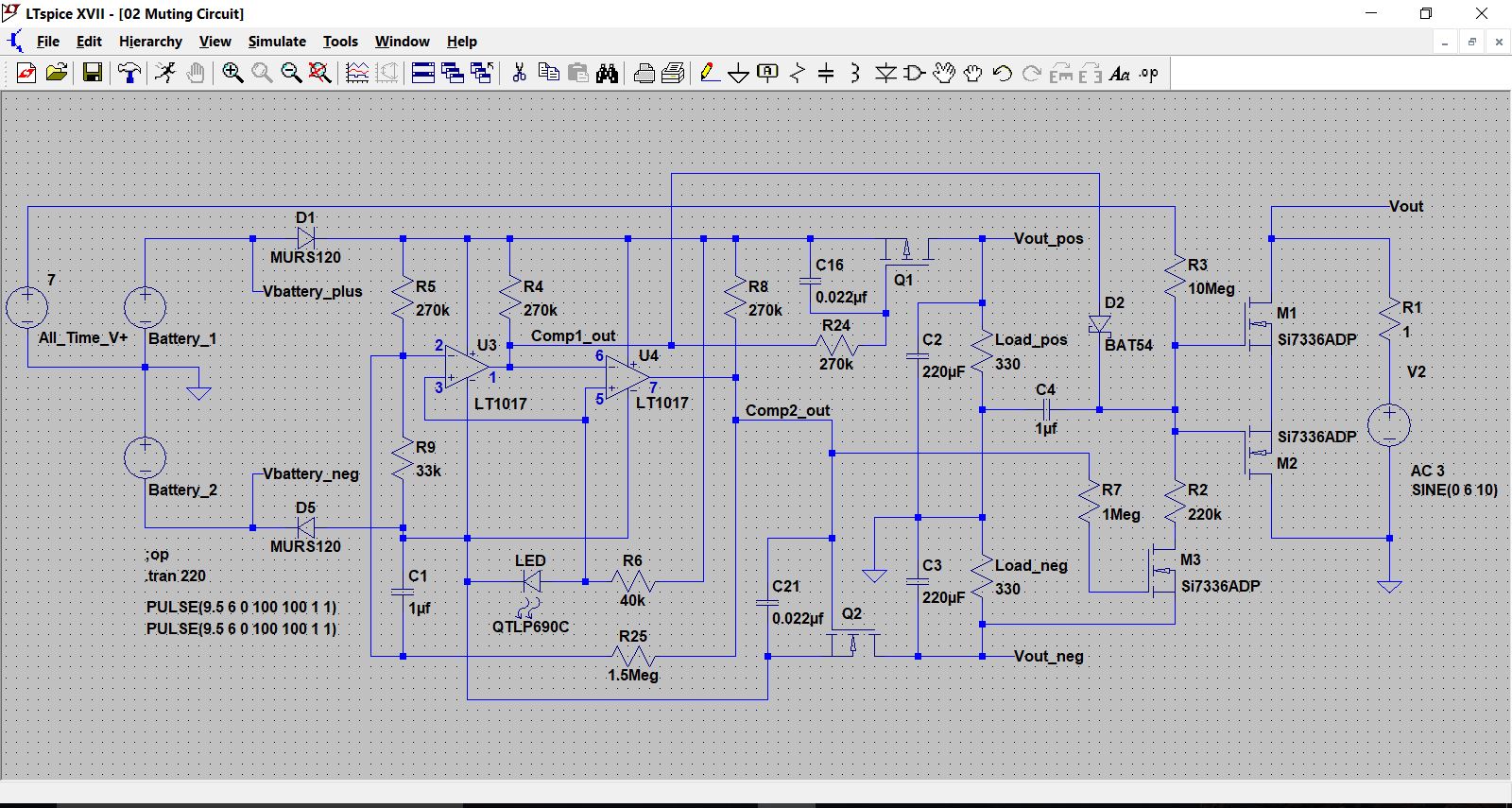Image resolution: width=1512 pixels, height=808 pixels.
Task: Open the Window menu
Action: tap(403, 42)
